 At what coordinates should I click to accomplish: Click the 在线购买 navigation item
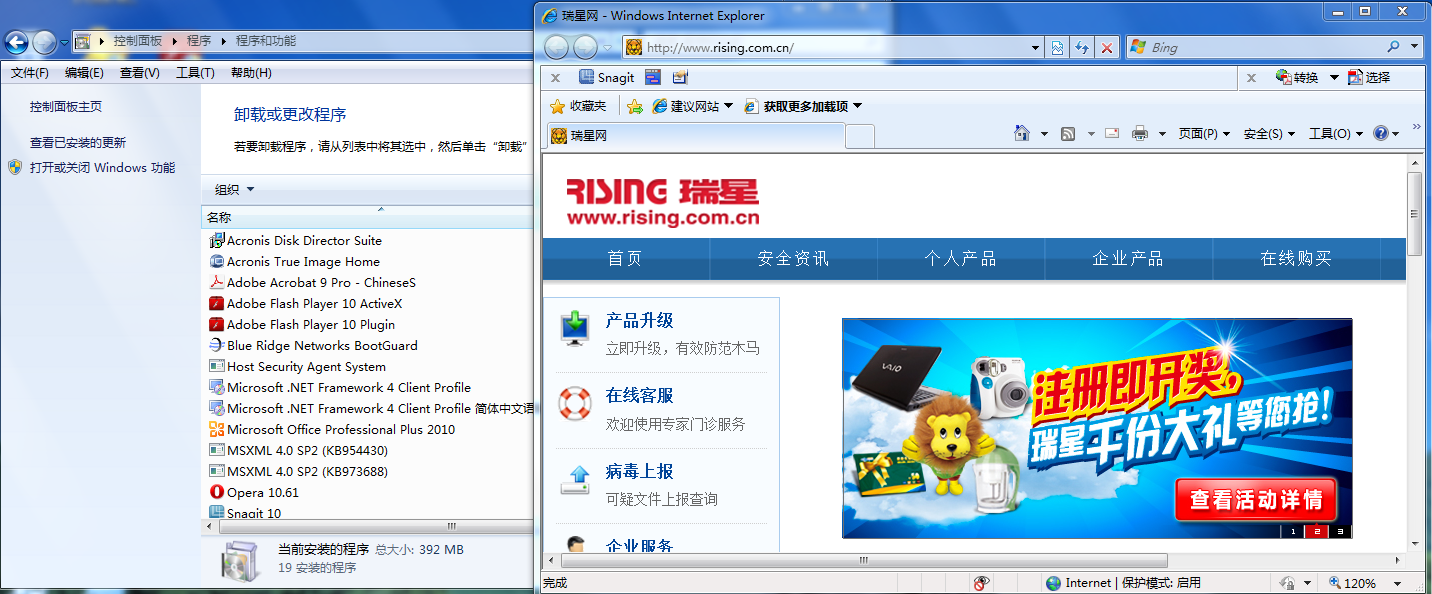(x=1296, y=259)
